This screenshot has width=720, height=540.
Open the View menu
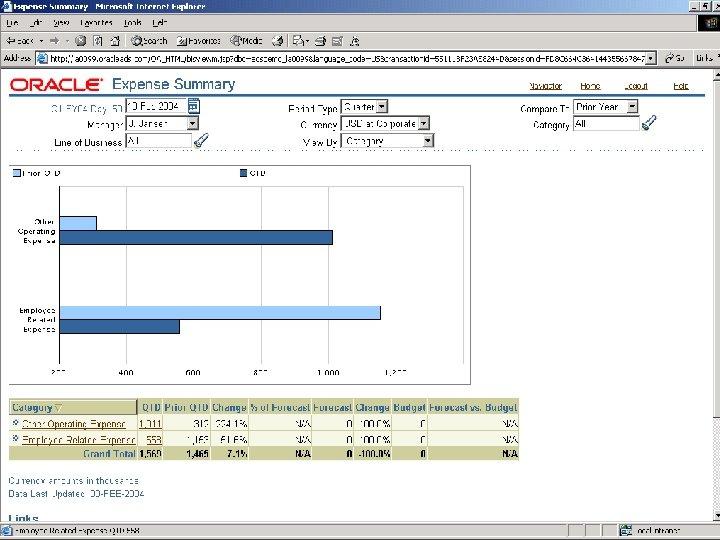(61, 22)
